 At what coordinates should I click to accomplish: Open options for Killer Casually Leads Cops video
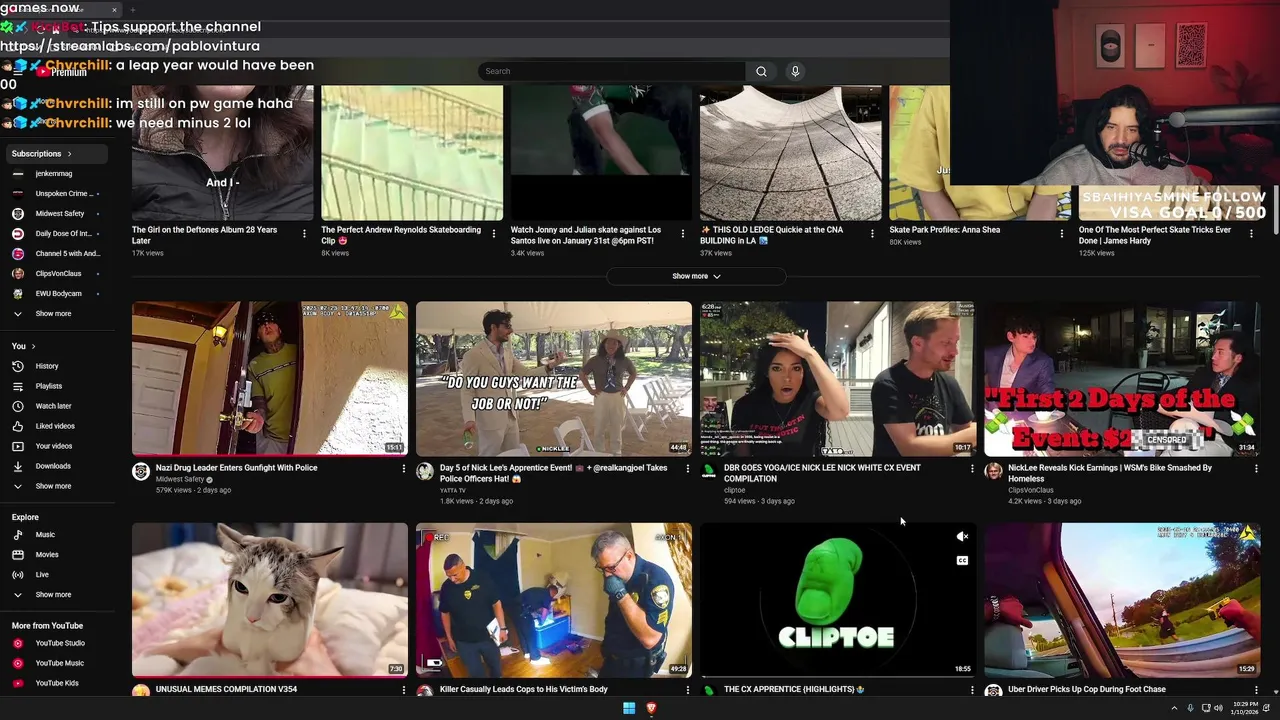pyautogui.click(x=688, y=690)
